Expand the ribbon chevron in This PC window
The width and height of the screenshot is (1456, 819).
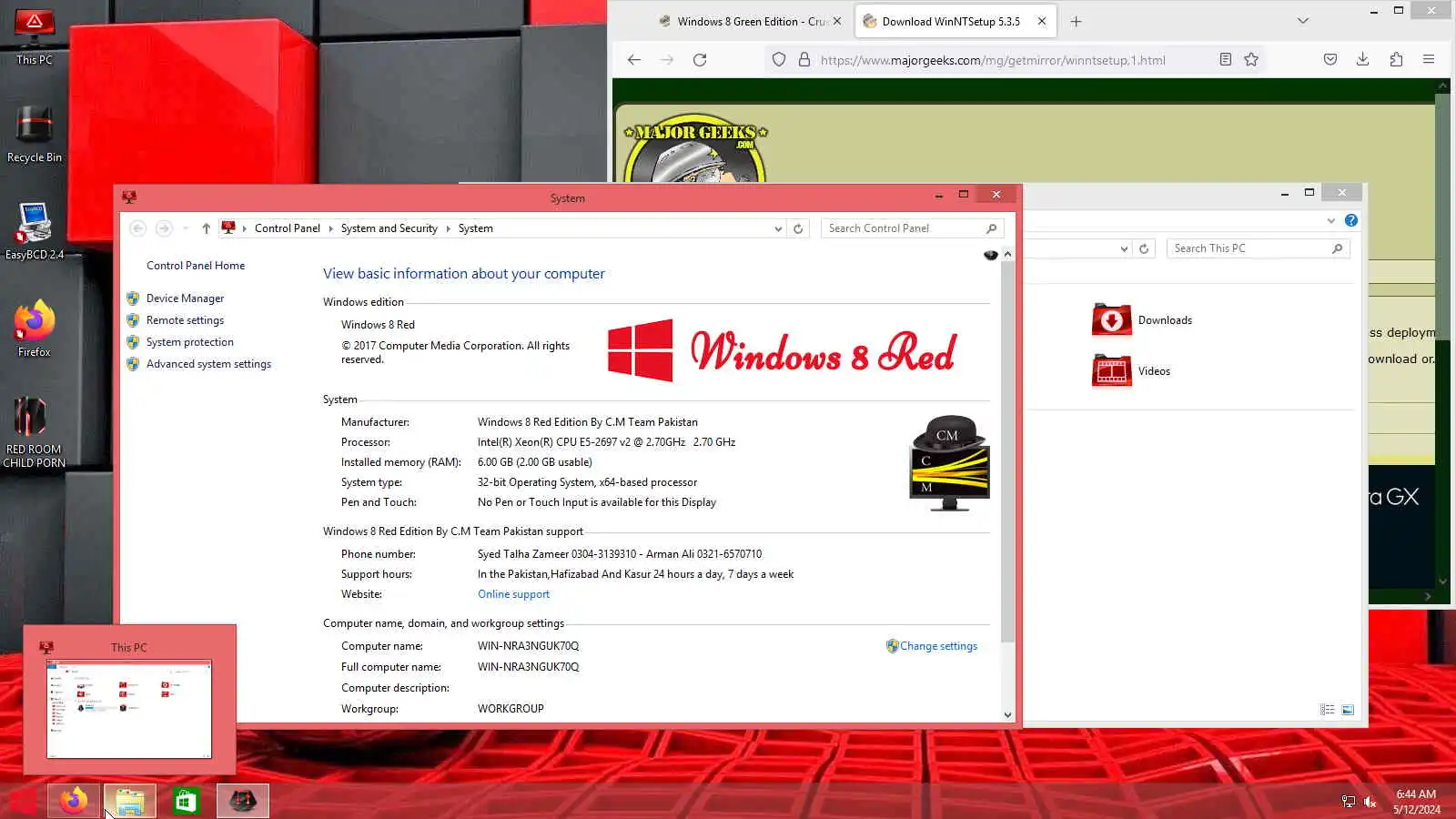point(1331,220)
